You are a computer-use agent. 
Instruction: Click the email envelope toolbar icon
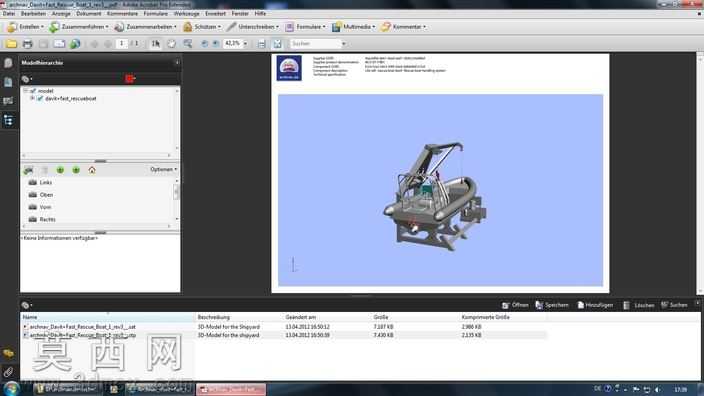pos(59,44)
